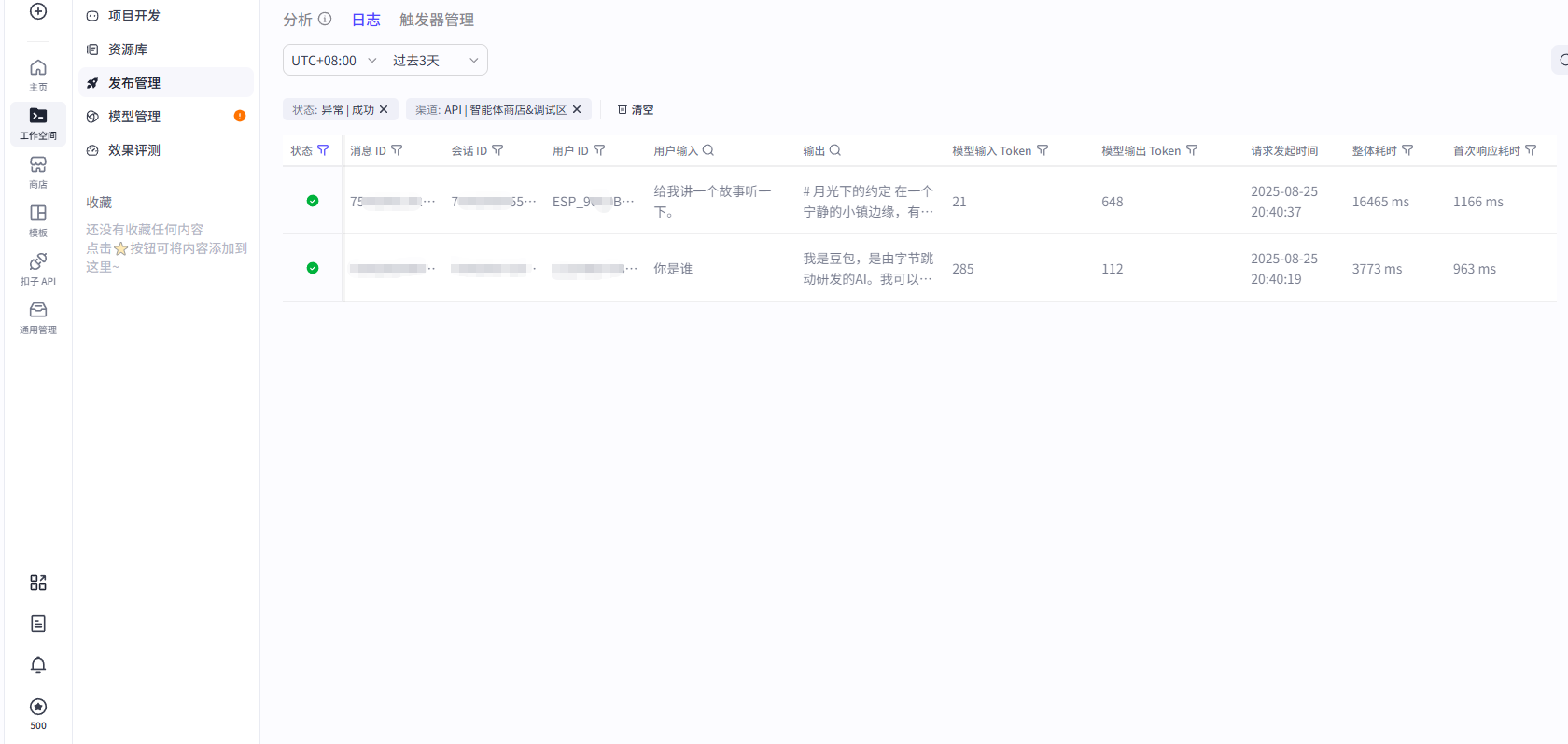1568x744 pixels.
Task: Switch to the 触发器管理 tab
Action: (x=437, y=20)
